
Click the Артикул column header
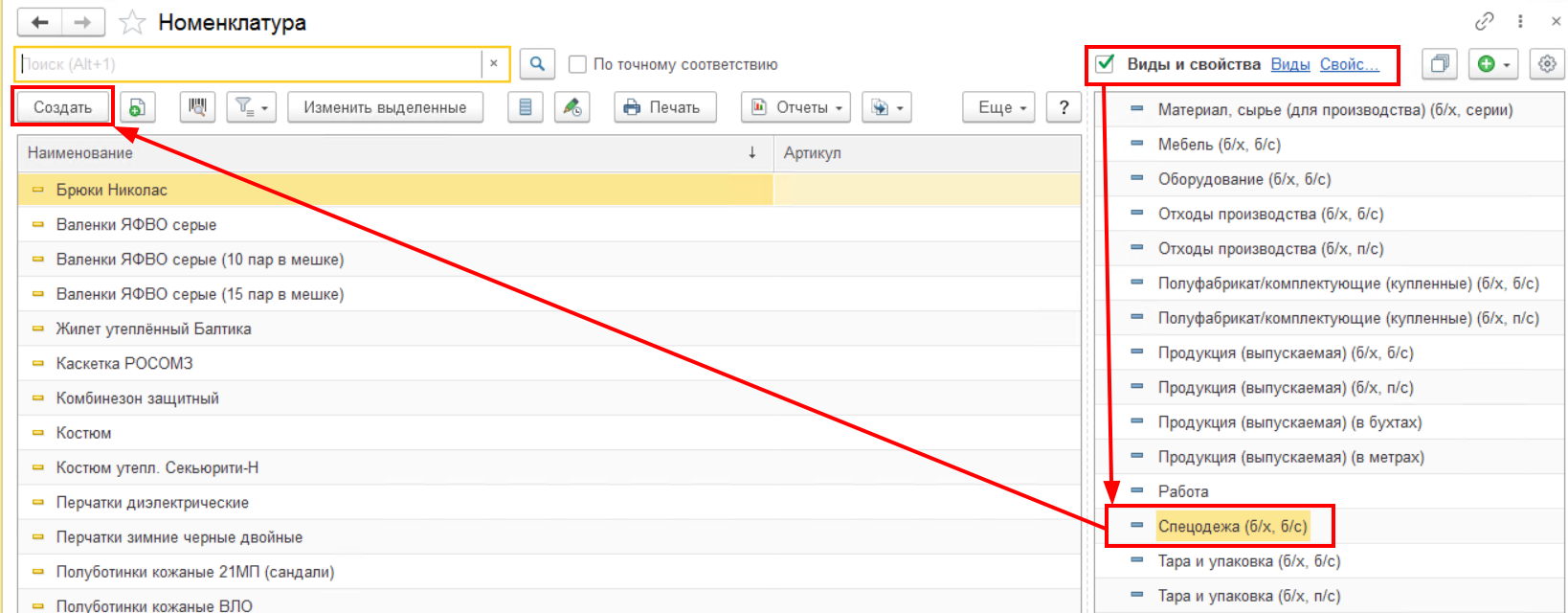(x=928, y=152)
